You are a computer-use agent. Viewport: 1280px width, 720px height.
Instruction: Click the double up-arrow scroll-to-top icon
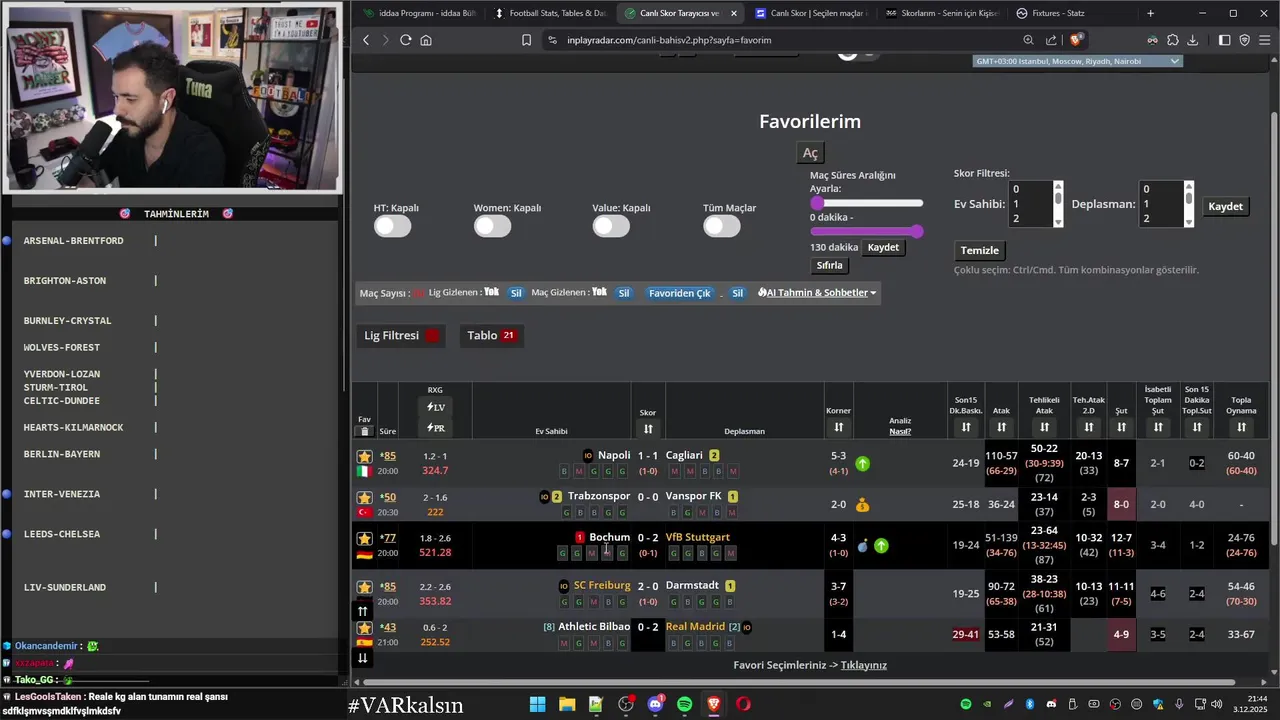(363, 610)
